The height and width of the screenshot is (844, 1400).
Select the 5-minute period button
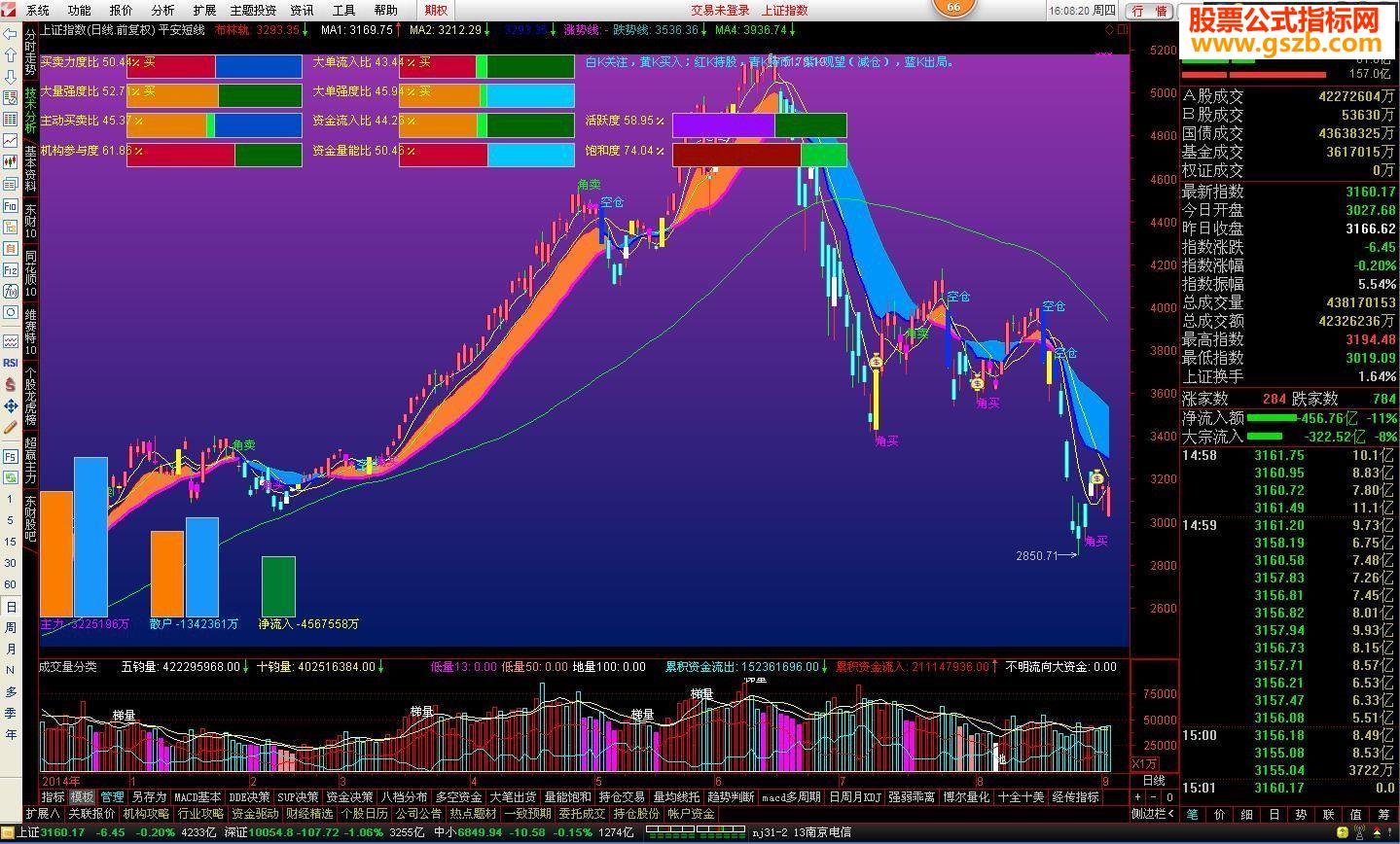10,520
